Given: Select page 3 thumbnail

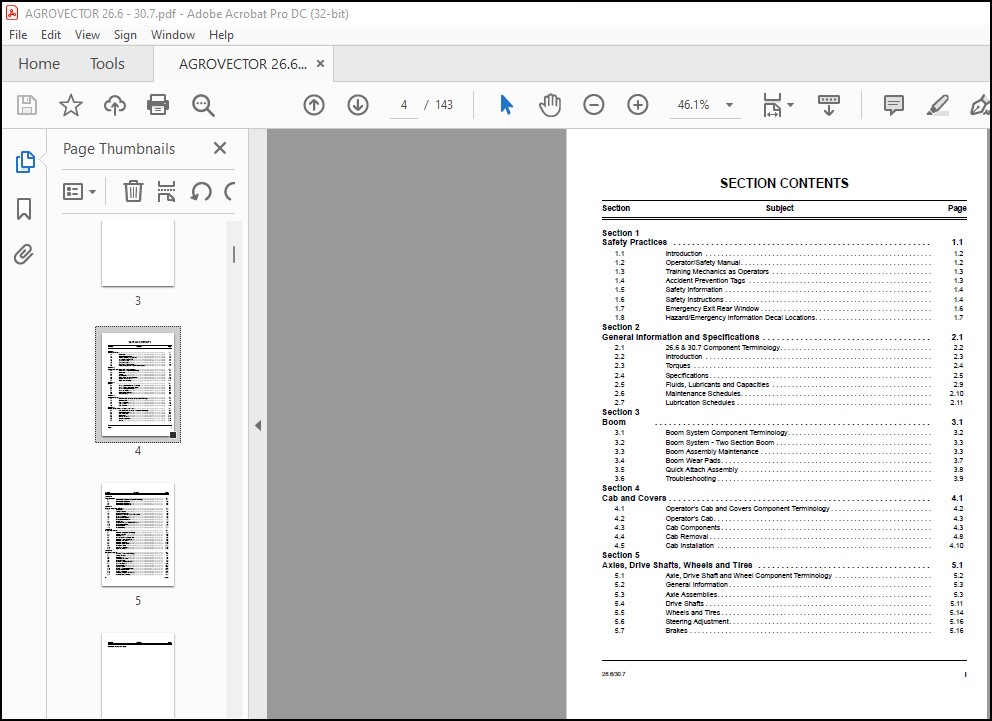Looking at the screenshot, I should tap(138, 254).
